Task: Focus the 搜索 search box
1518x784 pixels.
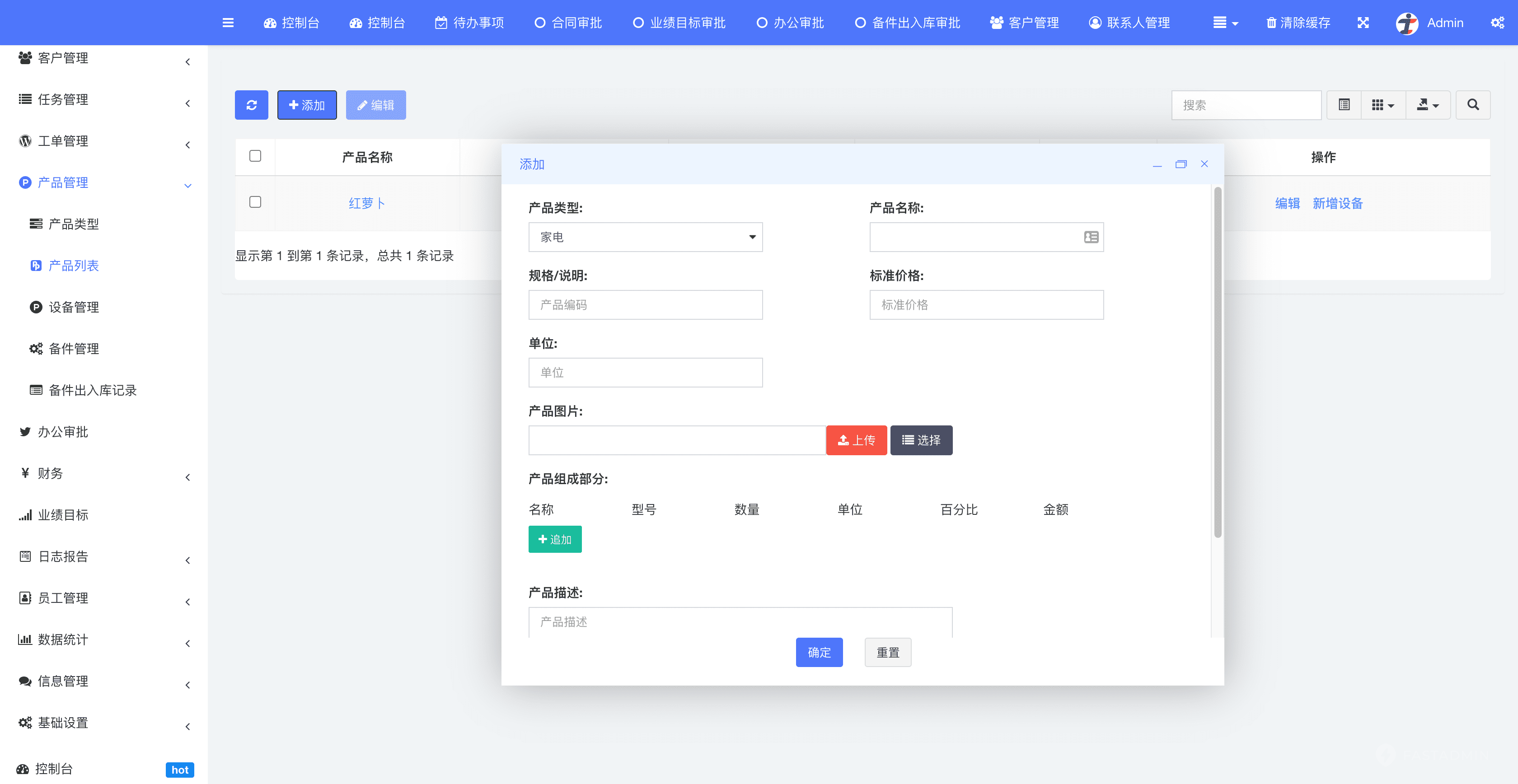Action: tap(1246, 105)
